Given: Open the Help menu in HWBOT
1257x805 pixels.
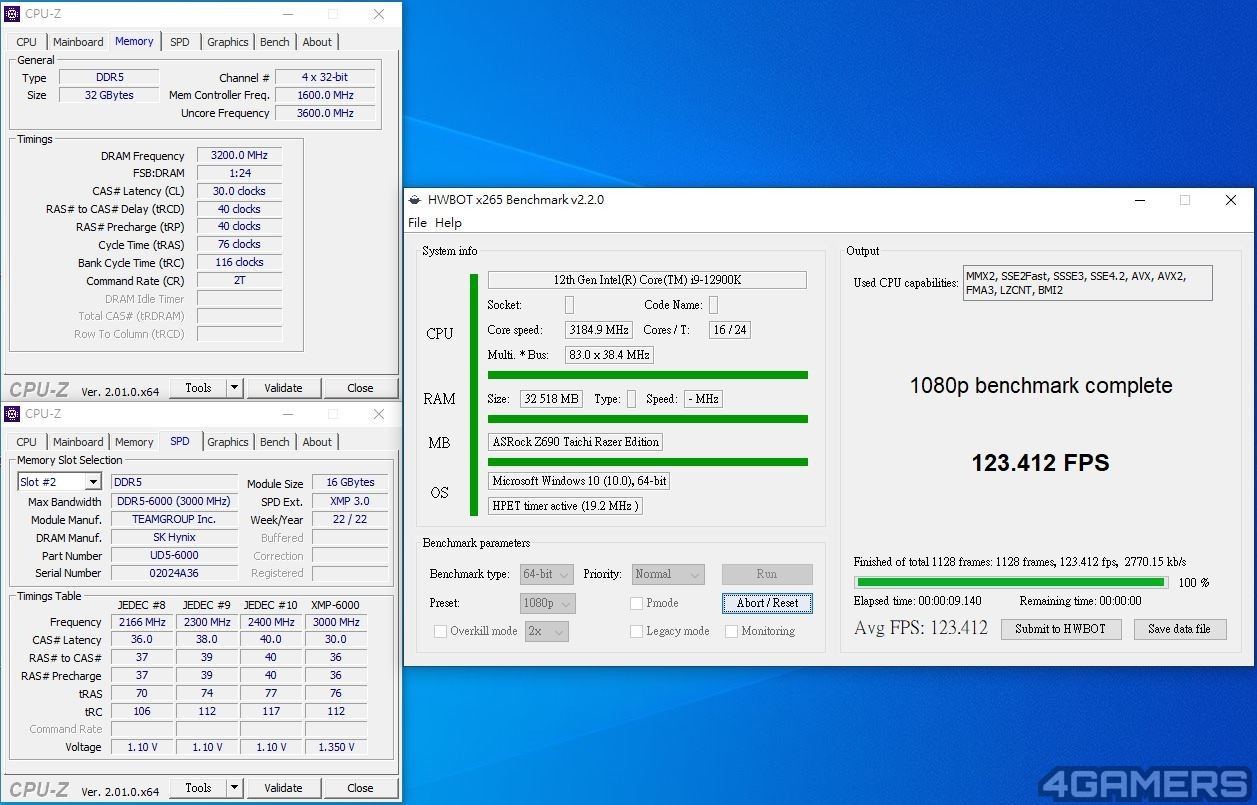Looking at the screenshot, I should [x=448, y=223].
